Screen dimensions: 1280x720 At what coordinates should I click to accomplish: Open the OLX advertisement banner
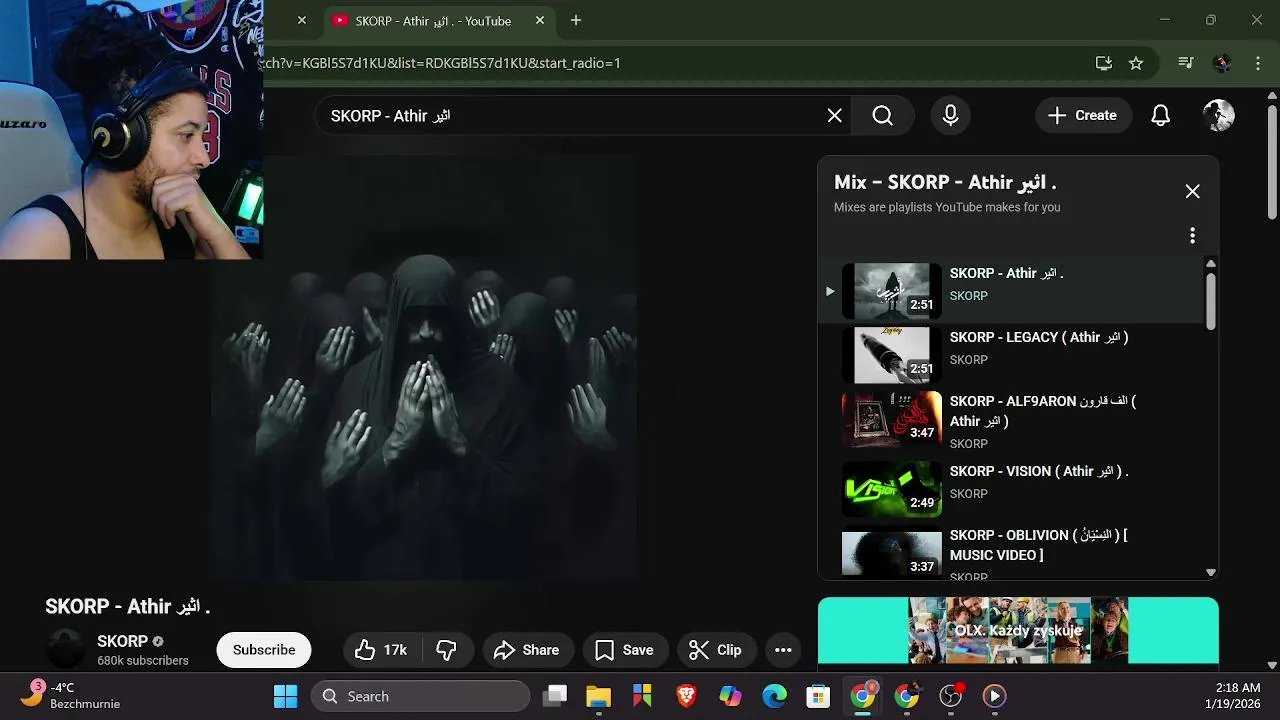point(1018,630)
